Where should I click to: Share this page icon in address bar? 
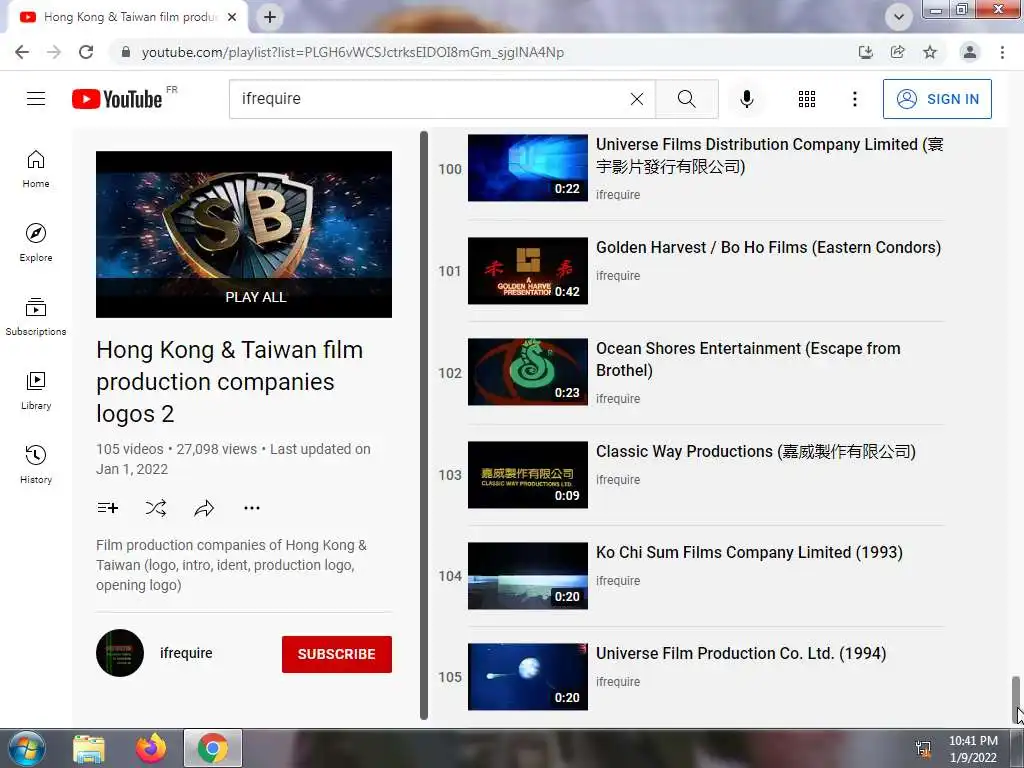(898, 52)
